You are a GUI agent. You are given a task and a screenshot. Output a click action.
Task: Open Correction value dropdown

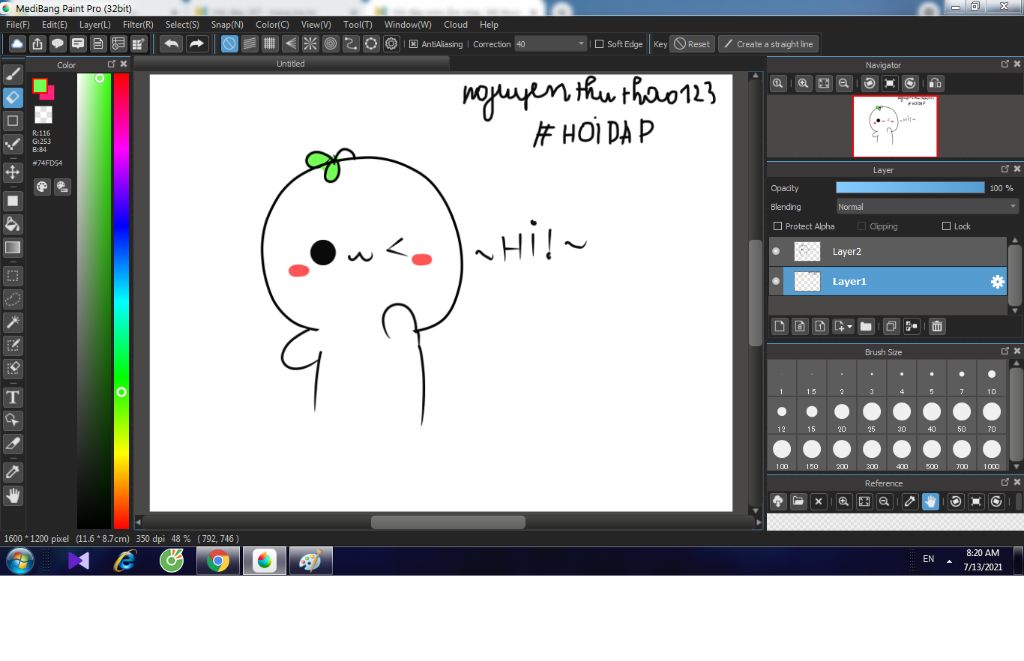click(550, 44)
